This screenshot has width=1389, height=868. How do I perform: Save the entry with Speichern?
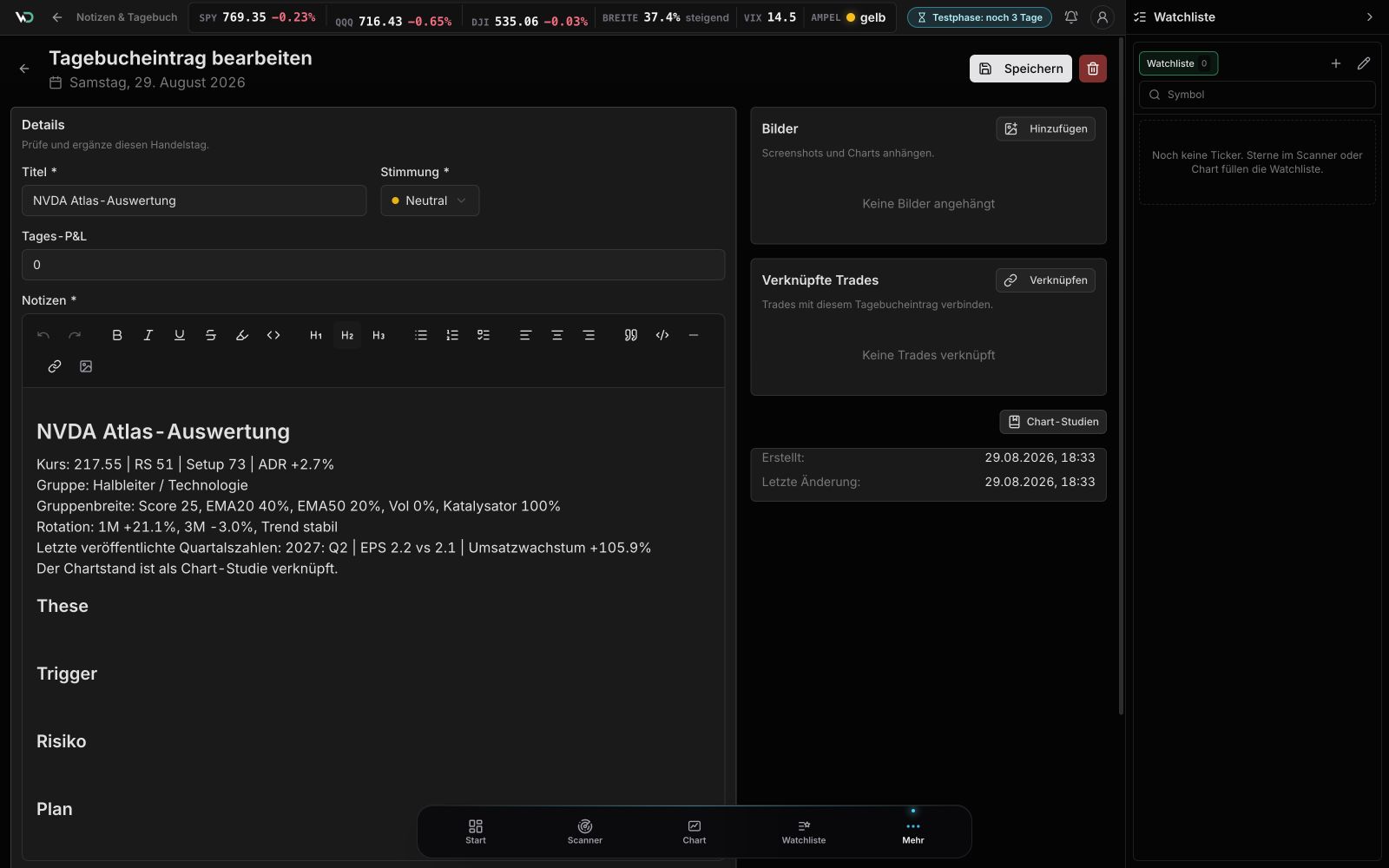[1021, 69]
